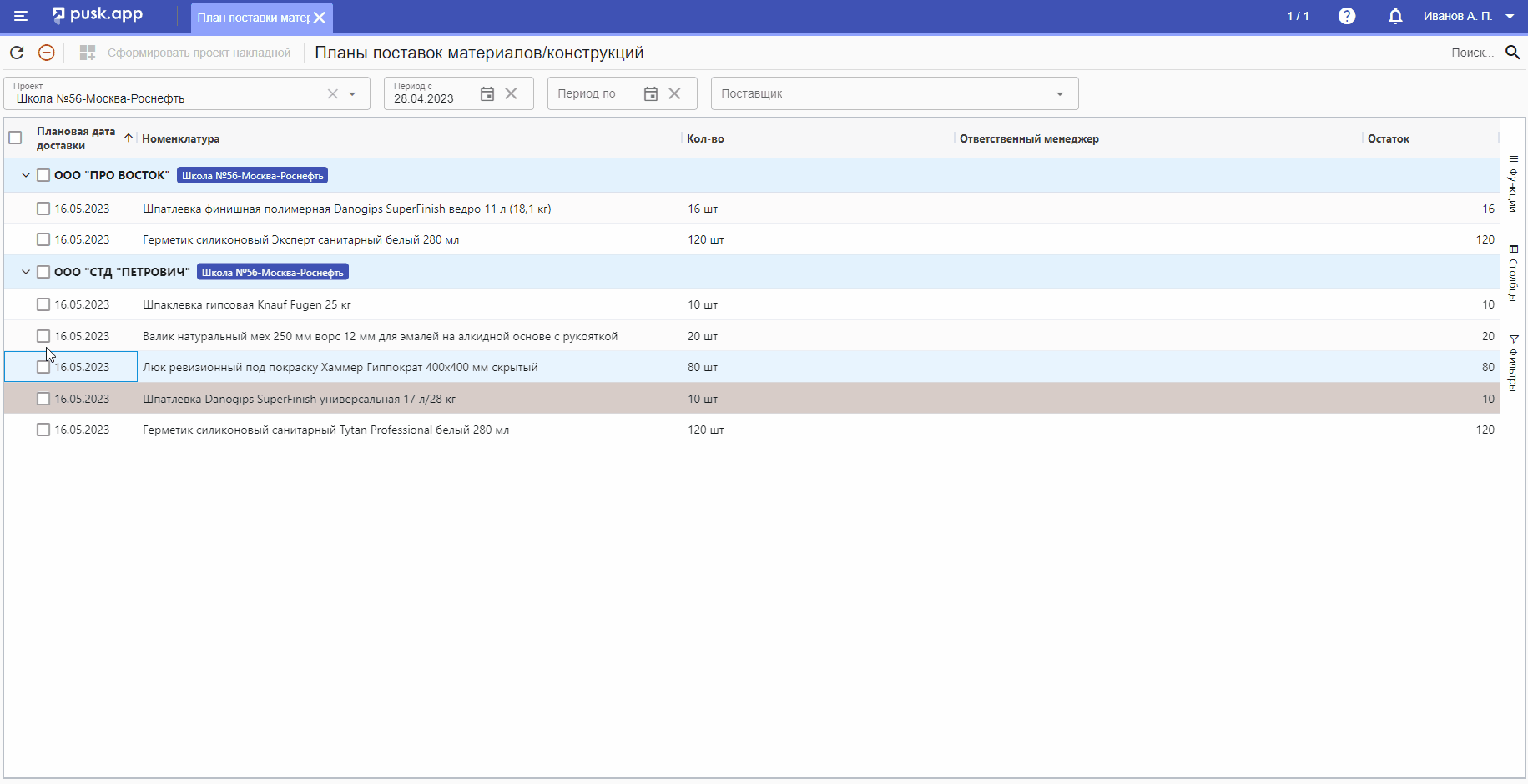Click the Школа №56 tag beside ПРО ВОСТОК
1528x784 pixels.
[x=252, y=175]
